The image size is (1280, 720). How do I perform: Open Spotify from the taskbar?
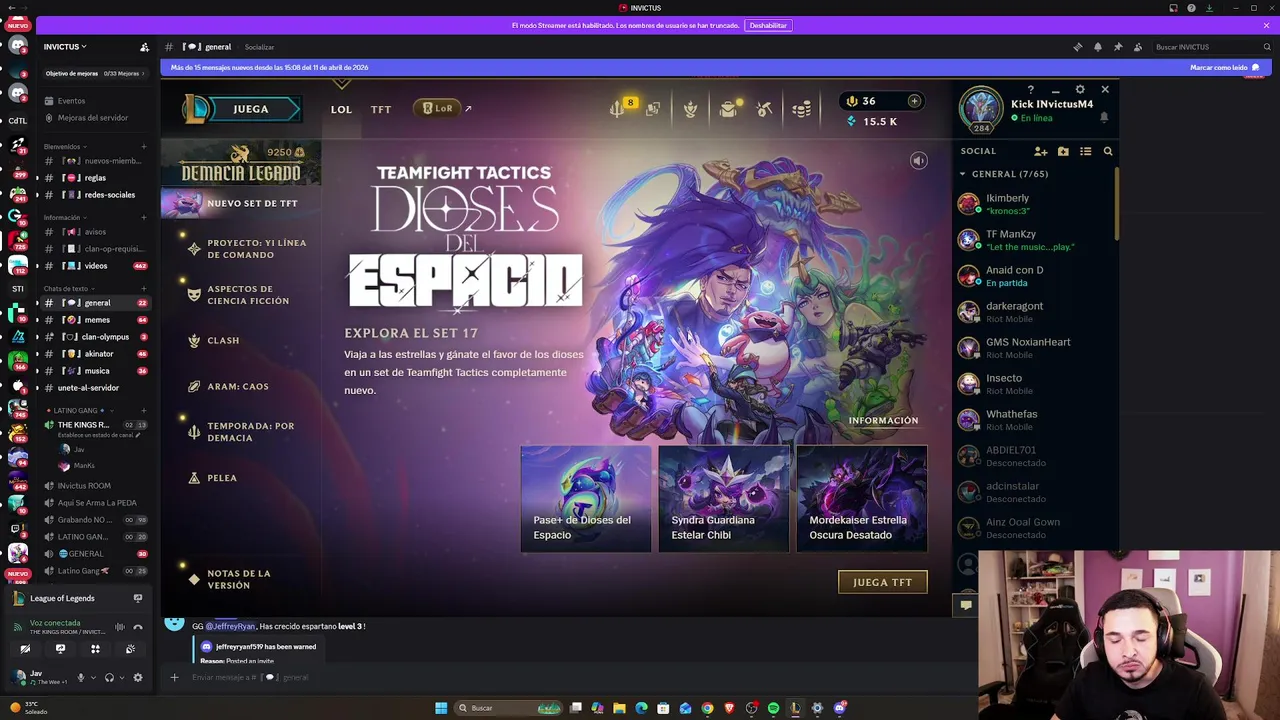click(773, 708)
